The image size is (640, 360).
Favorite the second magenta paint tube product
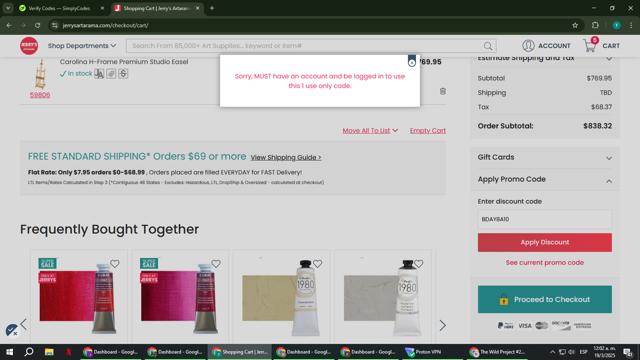216,264
